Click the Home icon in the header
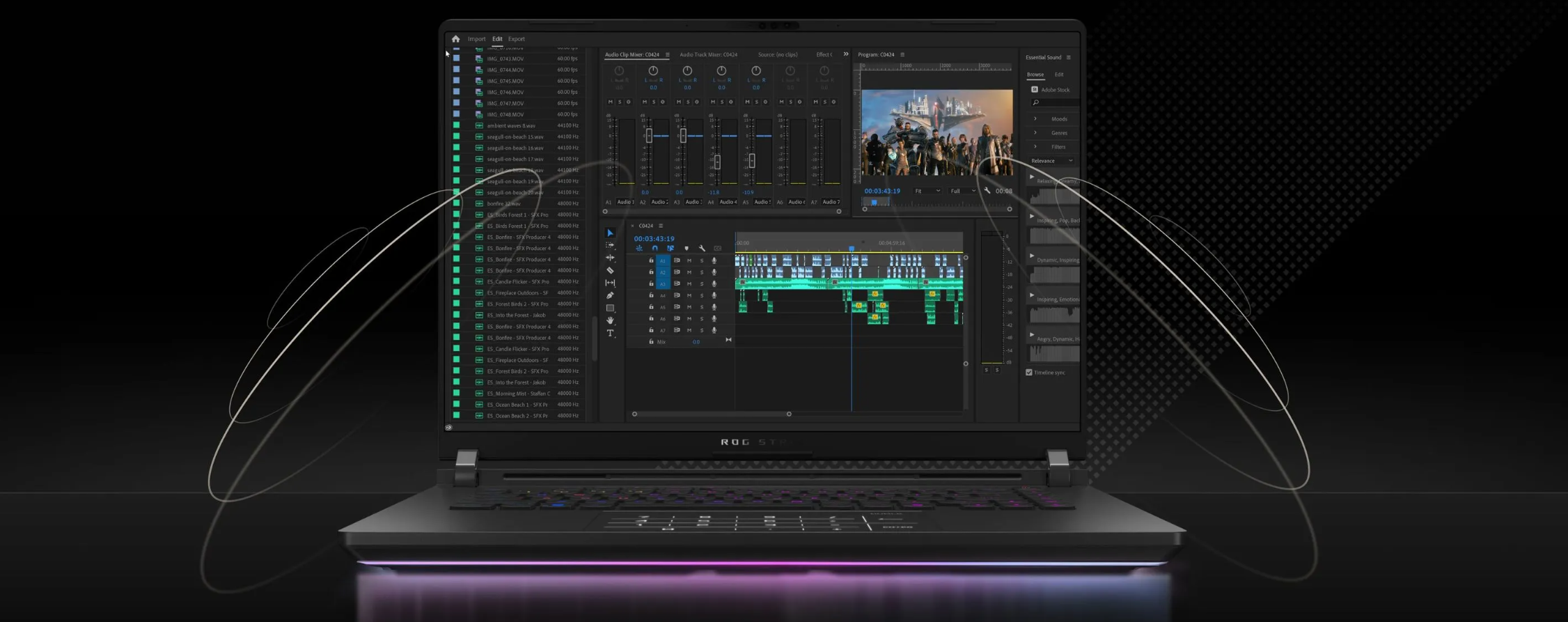 (x=455, y=39)
